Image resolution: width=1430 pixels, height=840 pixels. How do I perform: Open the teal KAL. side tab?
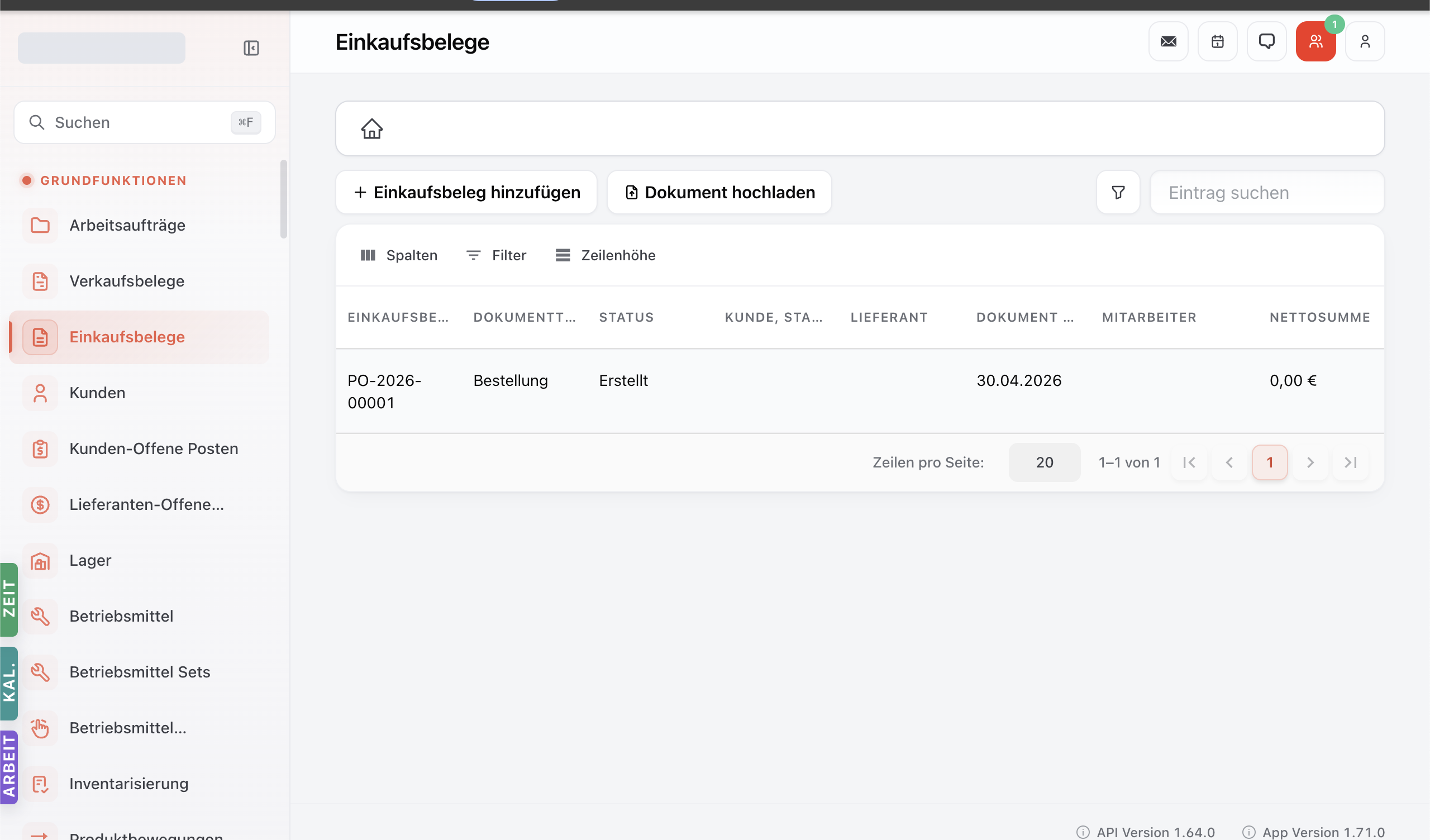(x=8, y=684)
